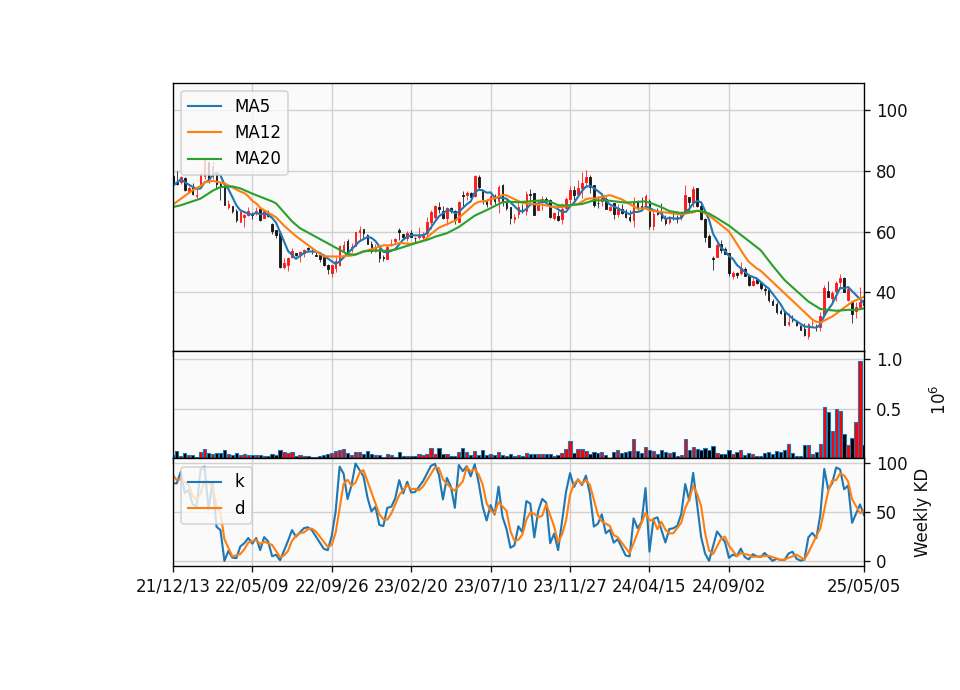Click the price axis label 40
The image size is (960, 690).
click(x=886, y=293)
